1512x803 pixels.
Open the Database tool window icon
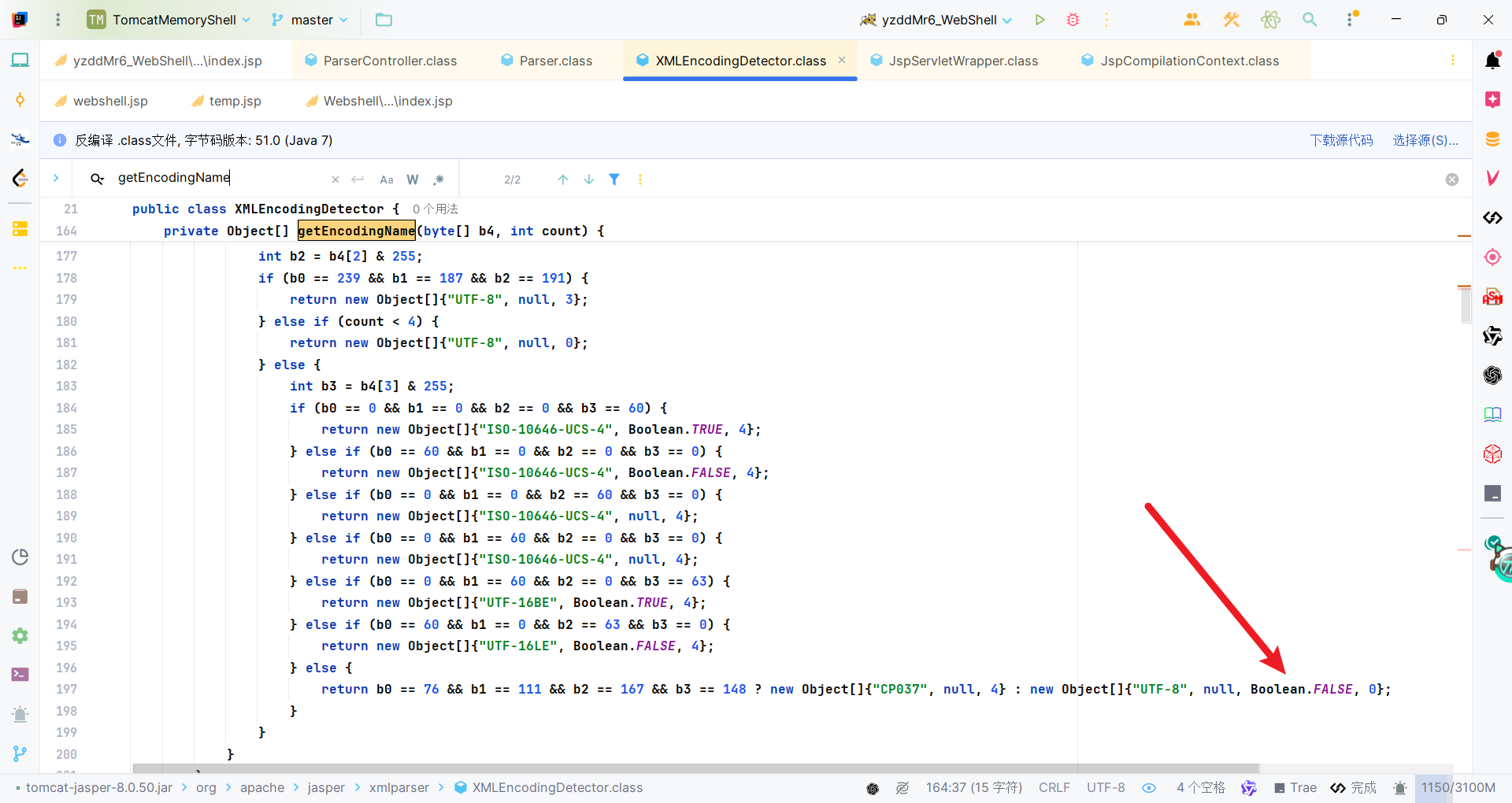click(1492, 139)
